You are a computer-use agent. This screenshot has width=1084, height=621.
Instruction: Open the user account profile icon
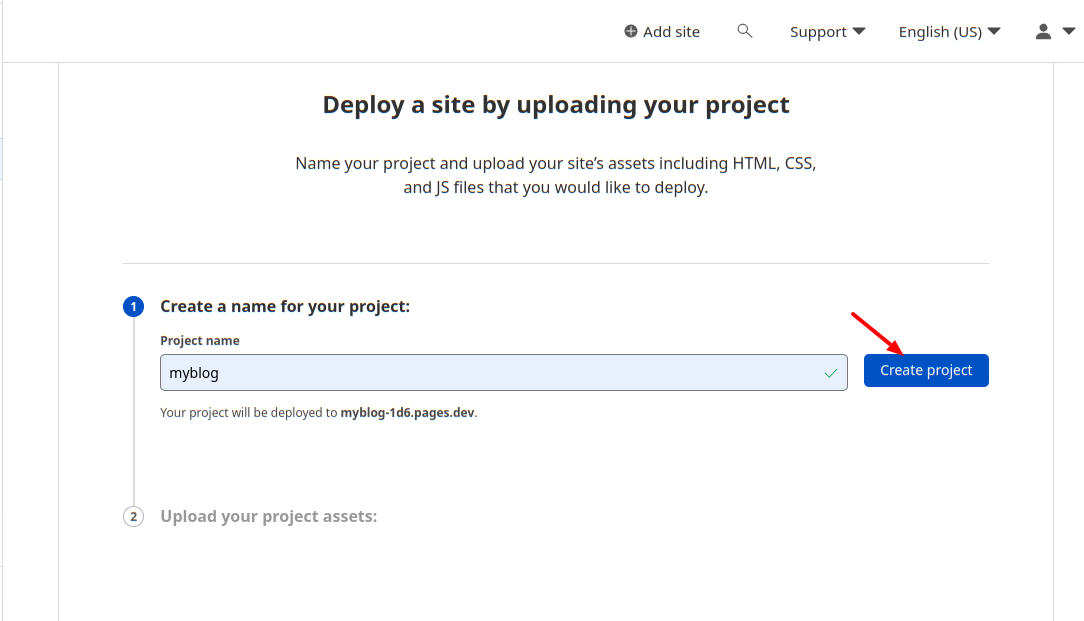pos(1043,32)
